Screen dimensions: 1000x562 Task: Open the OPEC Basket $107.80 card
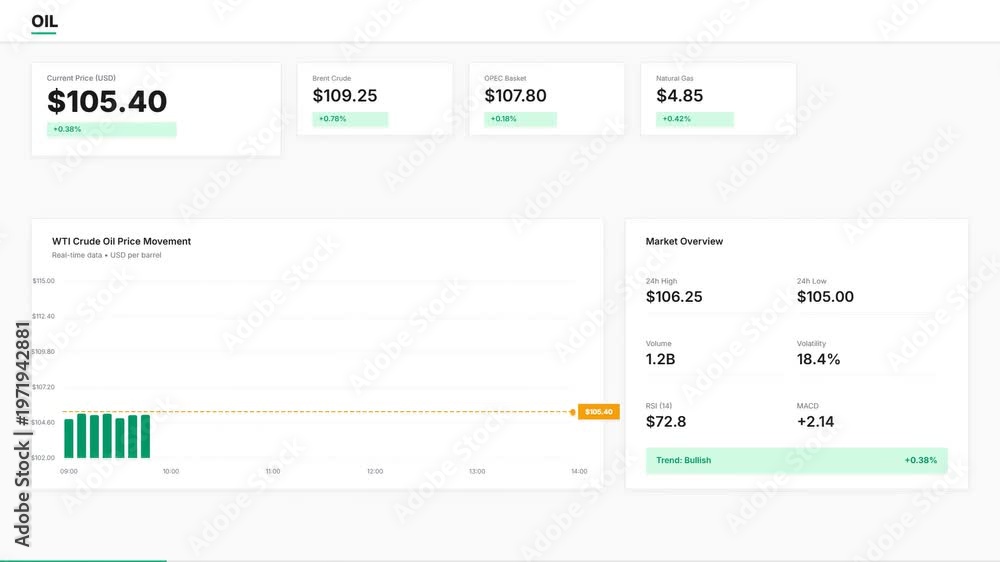(547, 99)
